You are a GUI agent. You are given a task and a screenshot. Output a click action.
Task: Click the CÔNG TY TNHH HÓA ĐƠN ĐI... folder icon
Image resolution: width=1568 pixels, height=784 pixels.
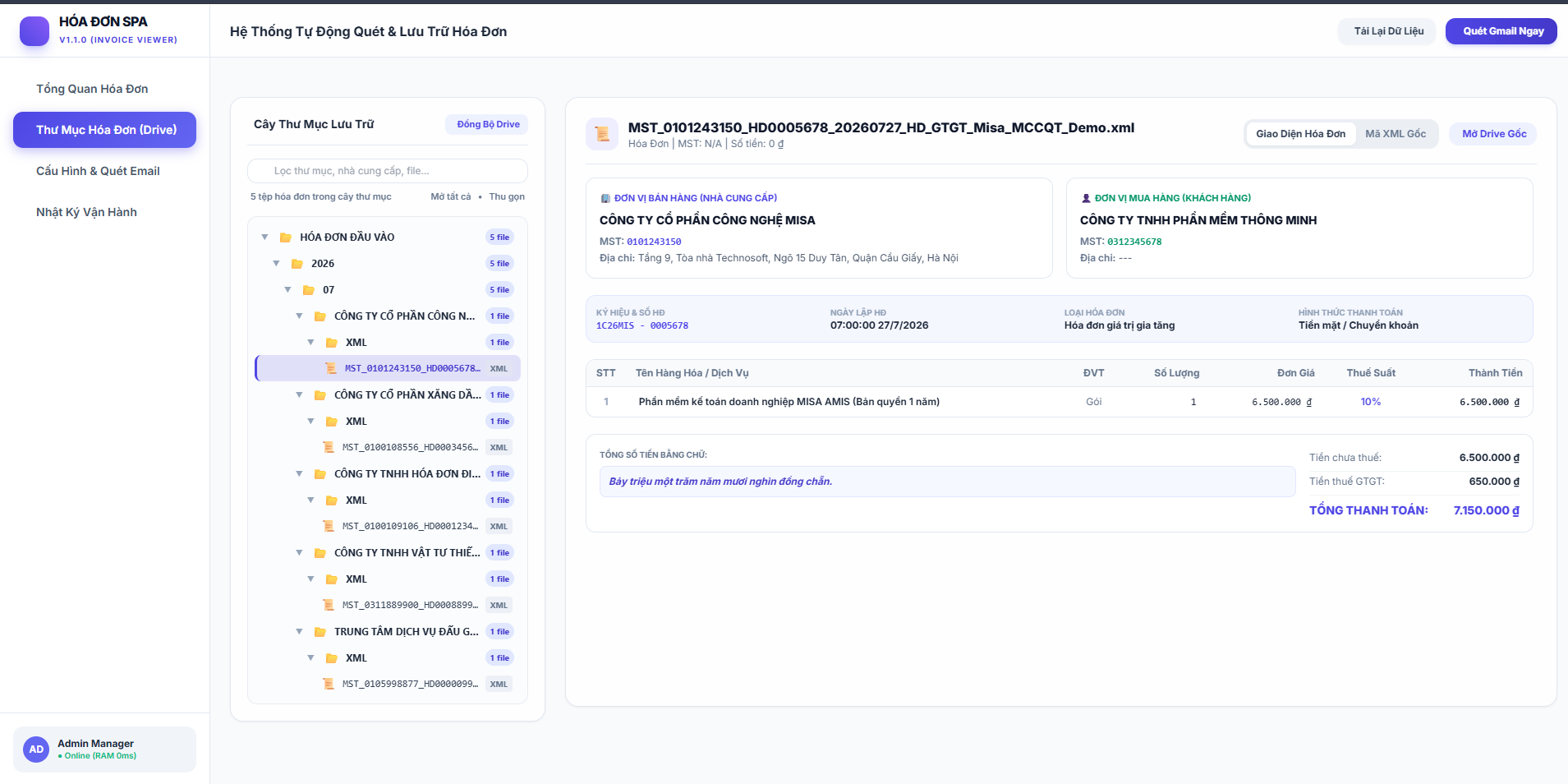point(320,474)
